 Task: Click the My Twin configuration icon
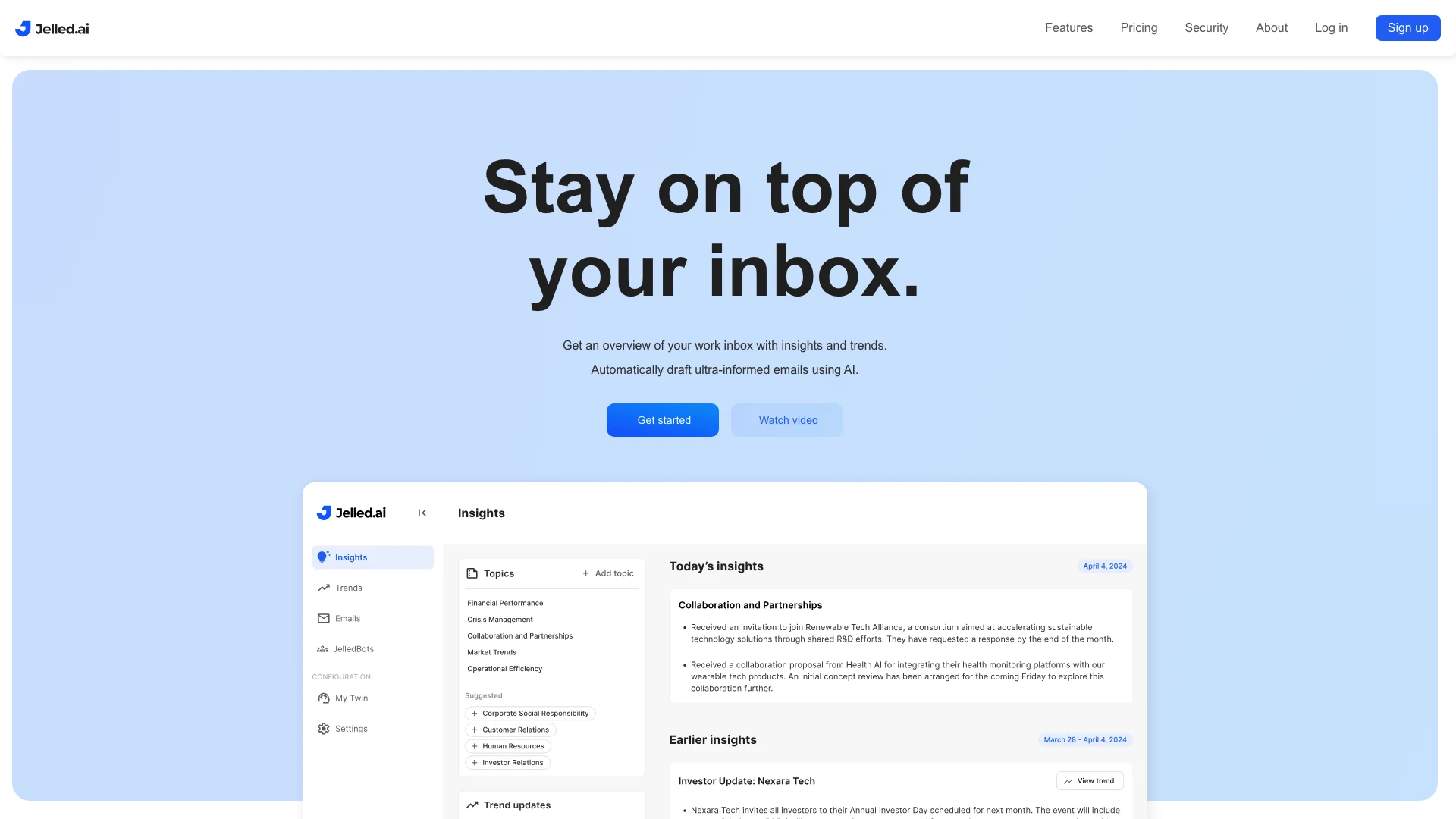(322, 698)
